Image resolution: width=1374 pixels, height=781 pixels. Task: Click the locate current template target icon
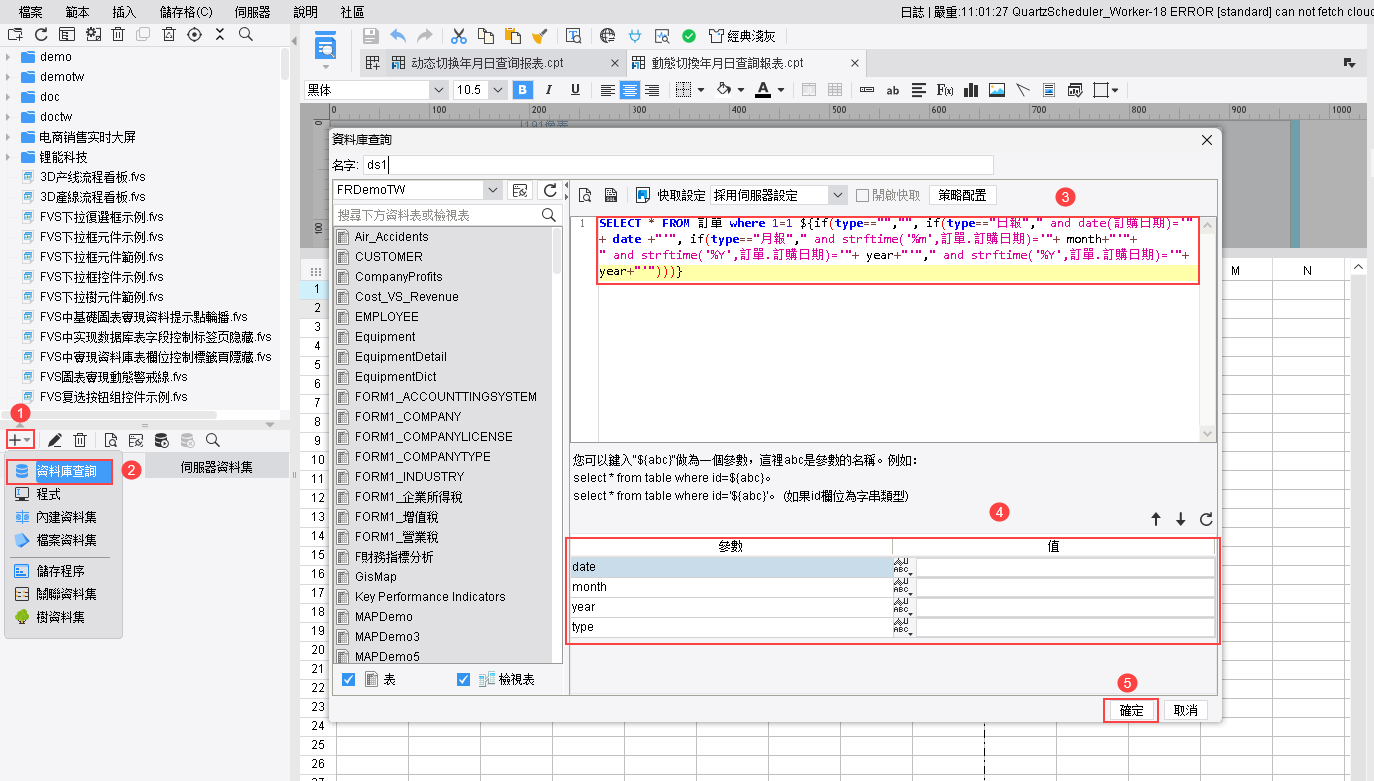pyautogui.click(x=194, y=34)
